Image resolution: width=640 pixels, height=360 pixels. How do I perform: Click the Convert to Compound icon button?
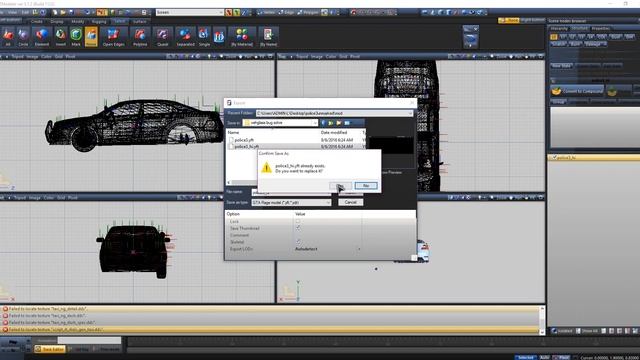[x=577, y=91]
